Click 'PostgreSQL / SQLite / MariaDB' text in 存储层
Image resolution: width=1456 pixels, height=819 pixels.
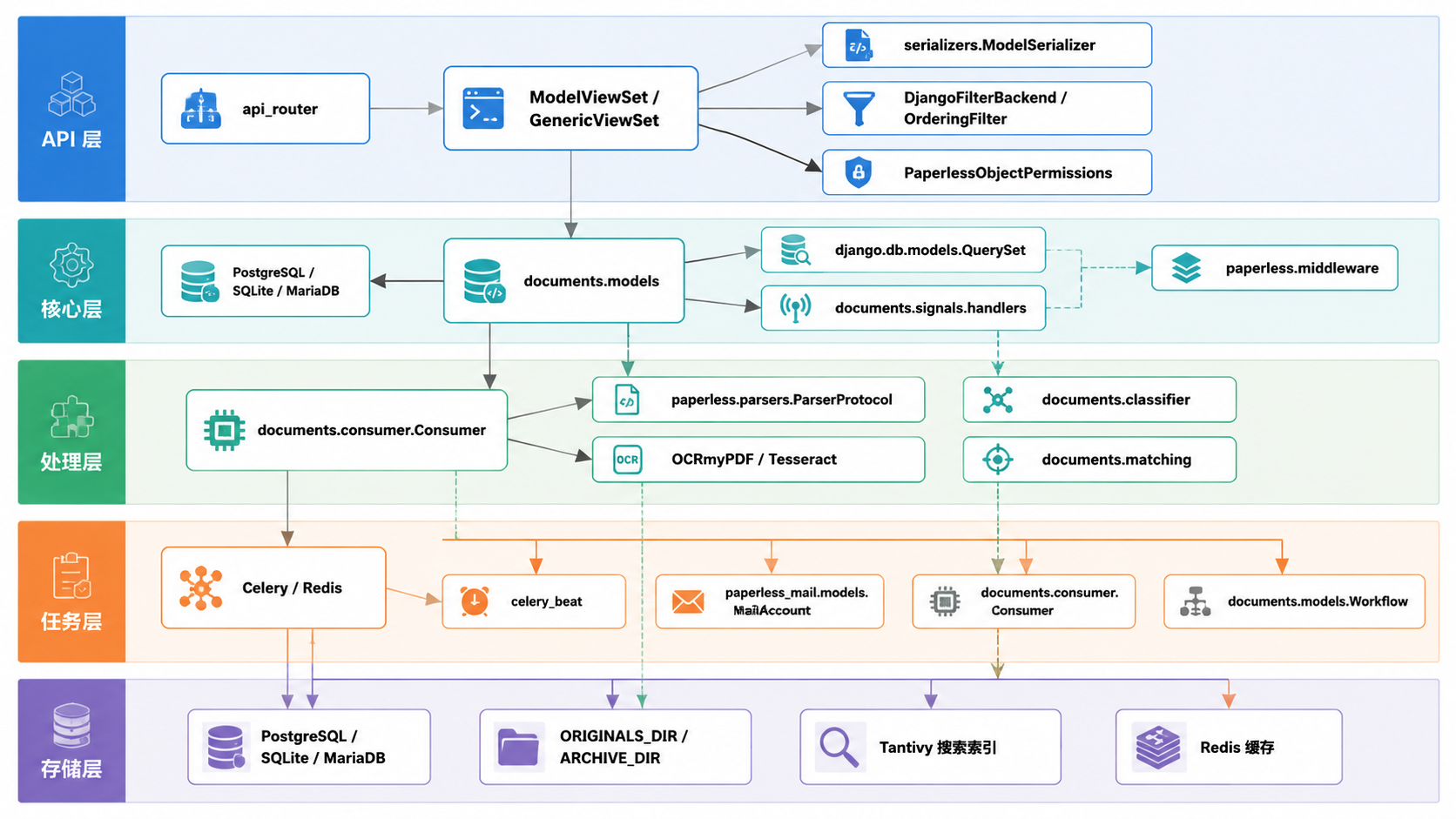[323, 748]
